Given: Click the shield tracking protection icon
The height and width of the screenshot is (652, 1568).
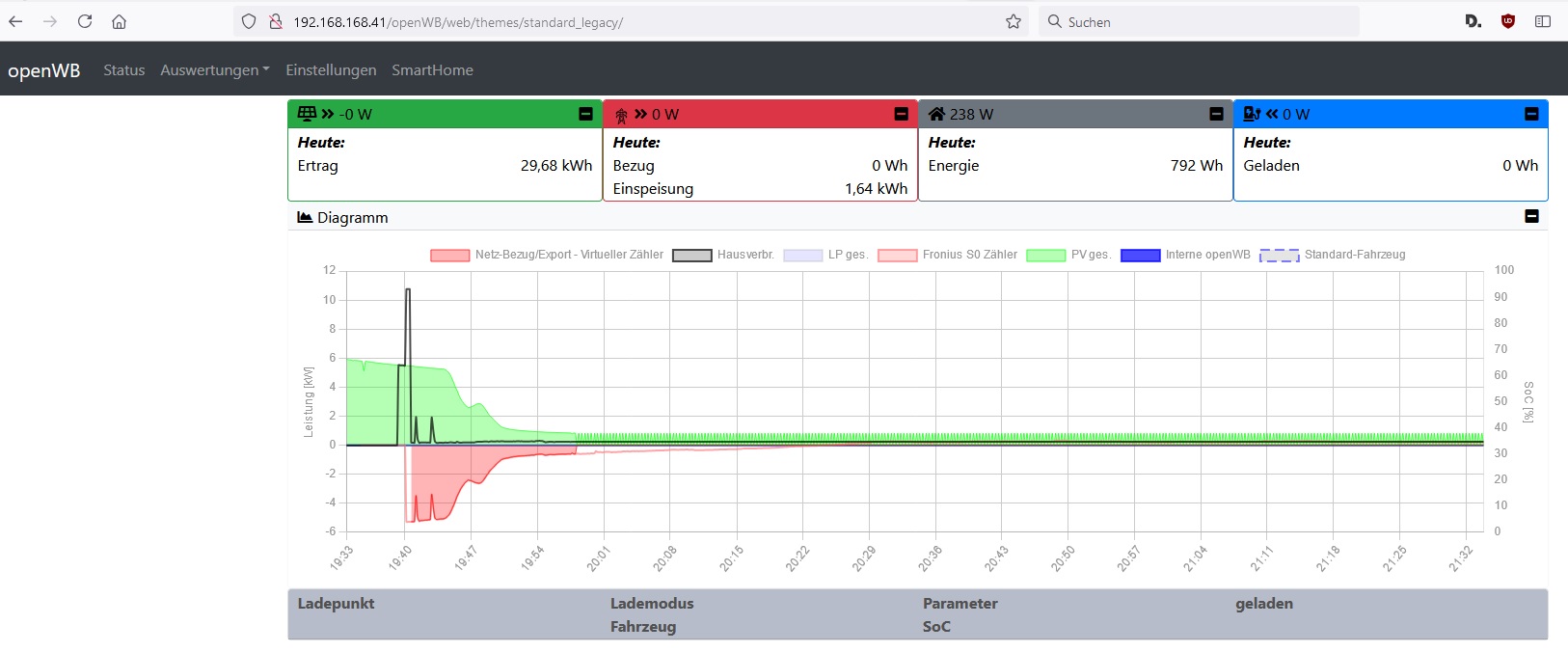Looking at the screenshot, I should pyautogui.click(x=249, y=21).
